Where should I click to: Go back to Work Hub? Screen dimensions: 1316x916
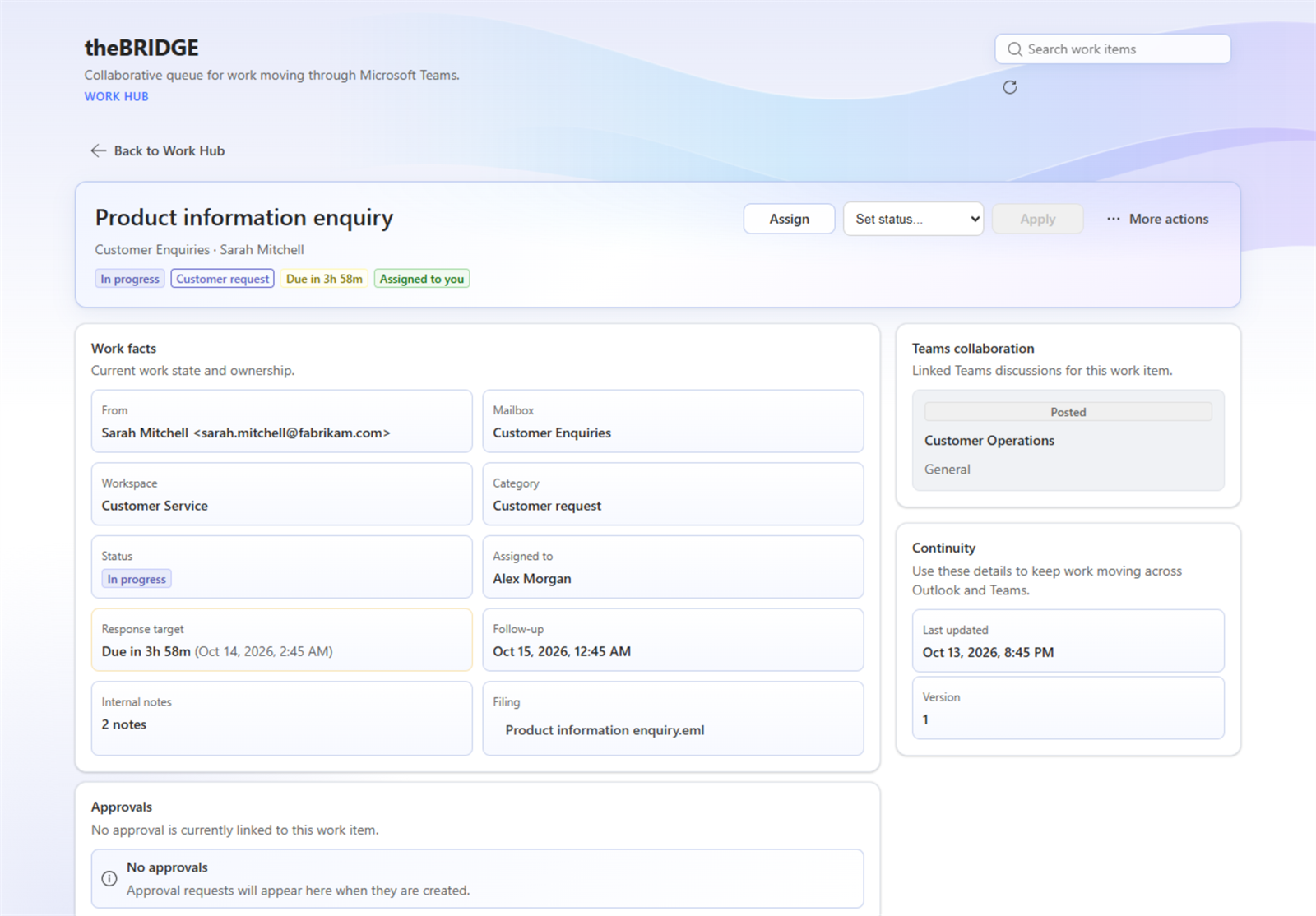click(x=157, y=150)
